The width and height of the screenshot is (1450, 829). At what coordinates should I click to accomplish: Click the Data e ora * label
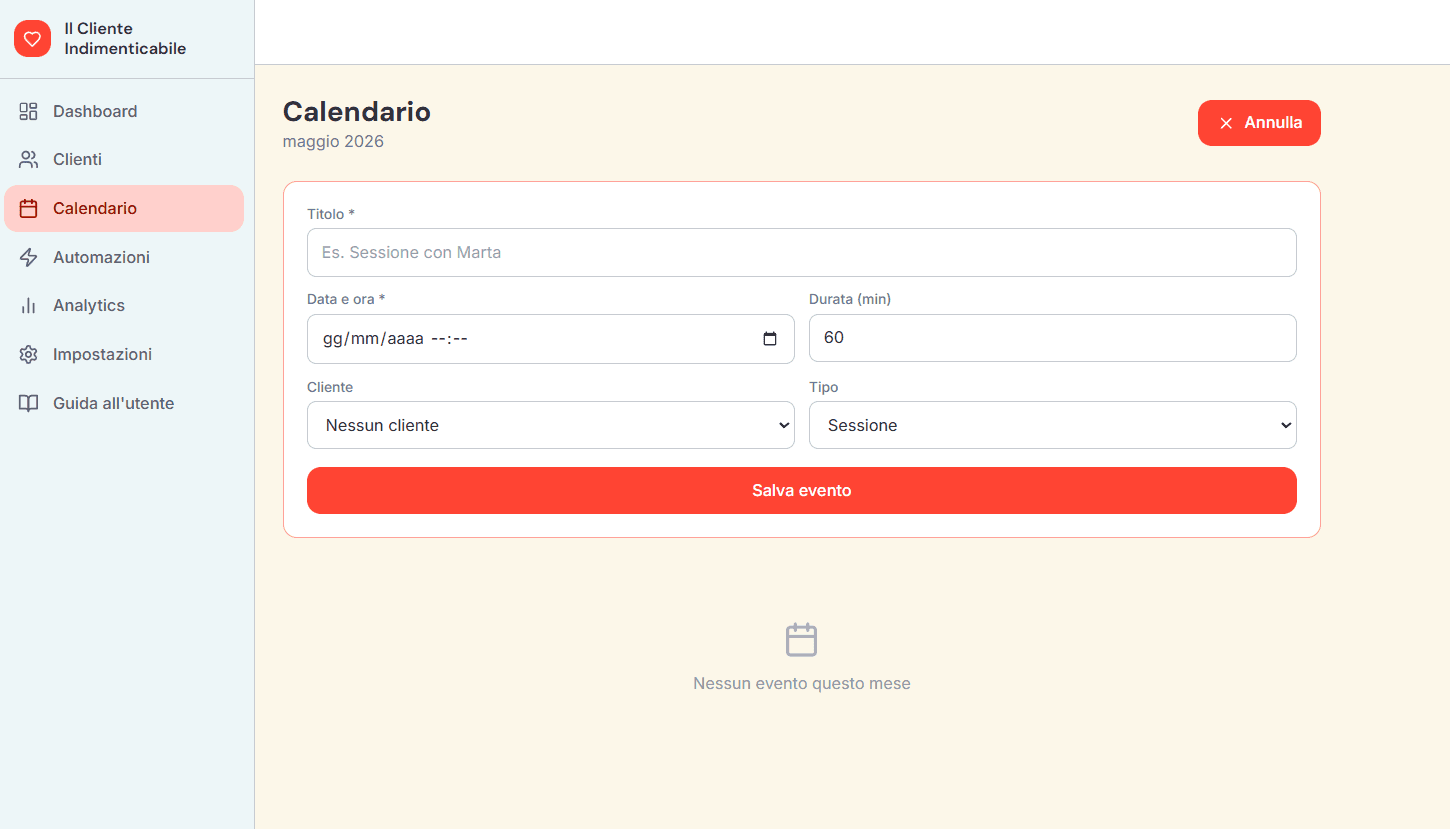346,299
